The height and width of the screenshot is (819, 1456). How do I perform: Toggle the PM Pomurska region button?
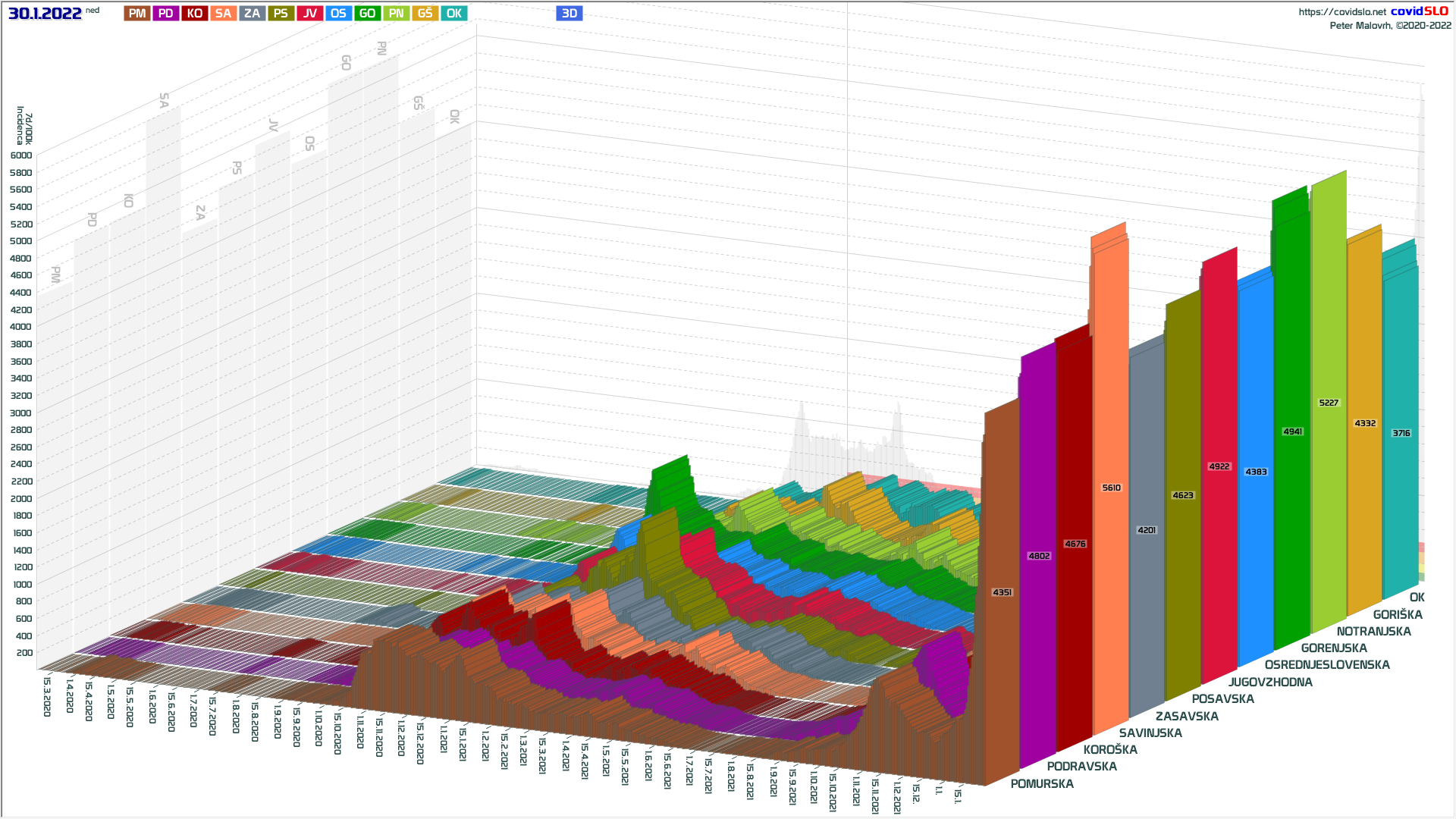tap(137, 14)
